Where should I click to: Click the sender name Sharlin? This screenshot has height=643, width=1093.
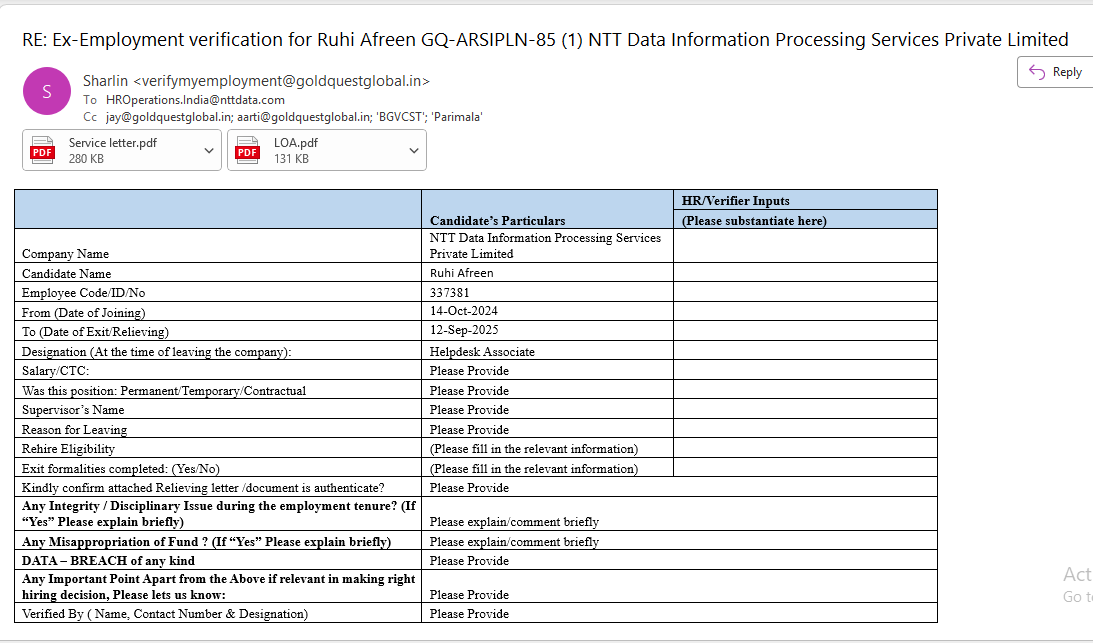tap(106, 80)
